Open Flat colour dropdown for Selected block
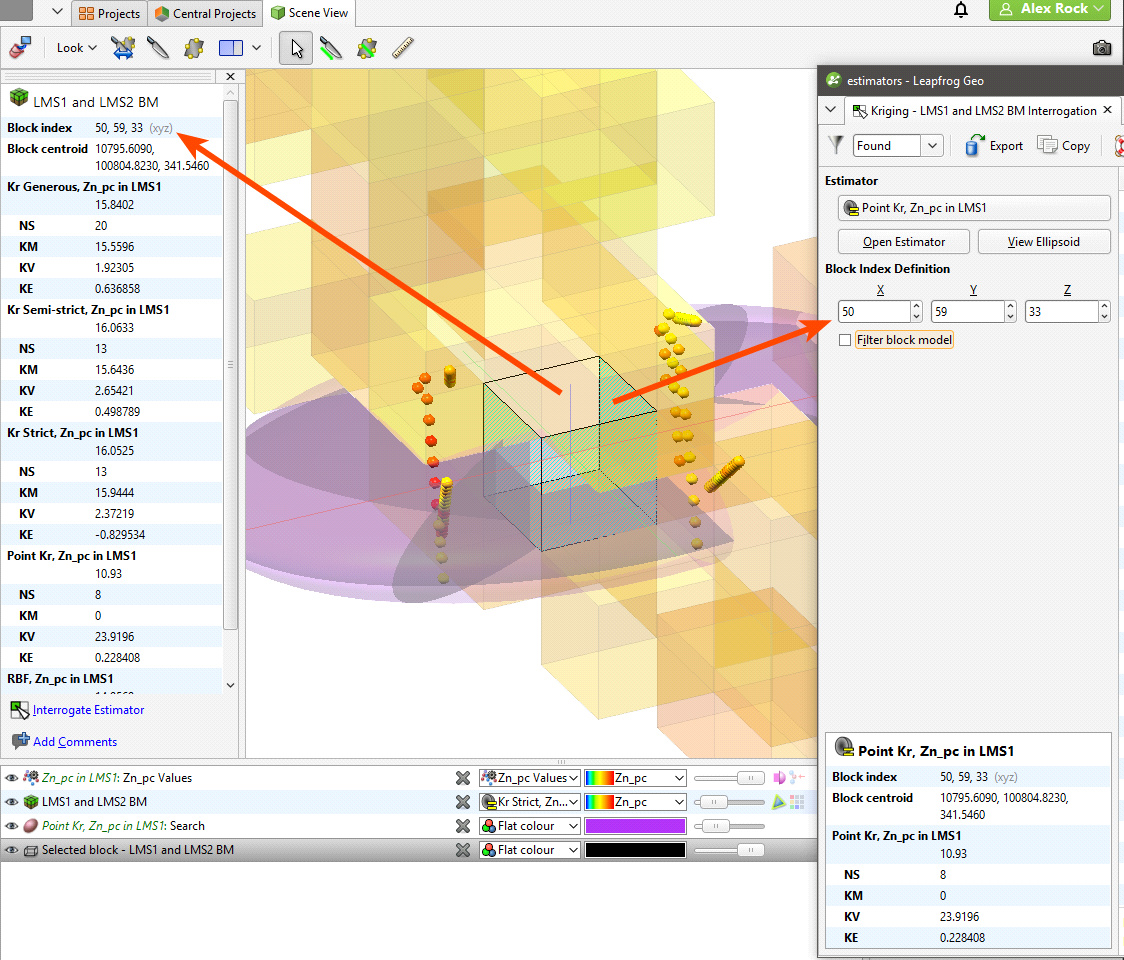Viewport: 1124px width, 960px height. (530, 850)
